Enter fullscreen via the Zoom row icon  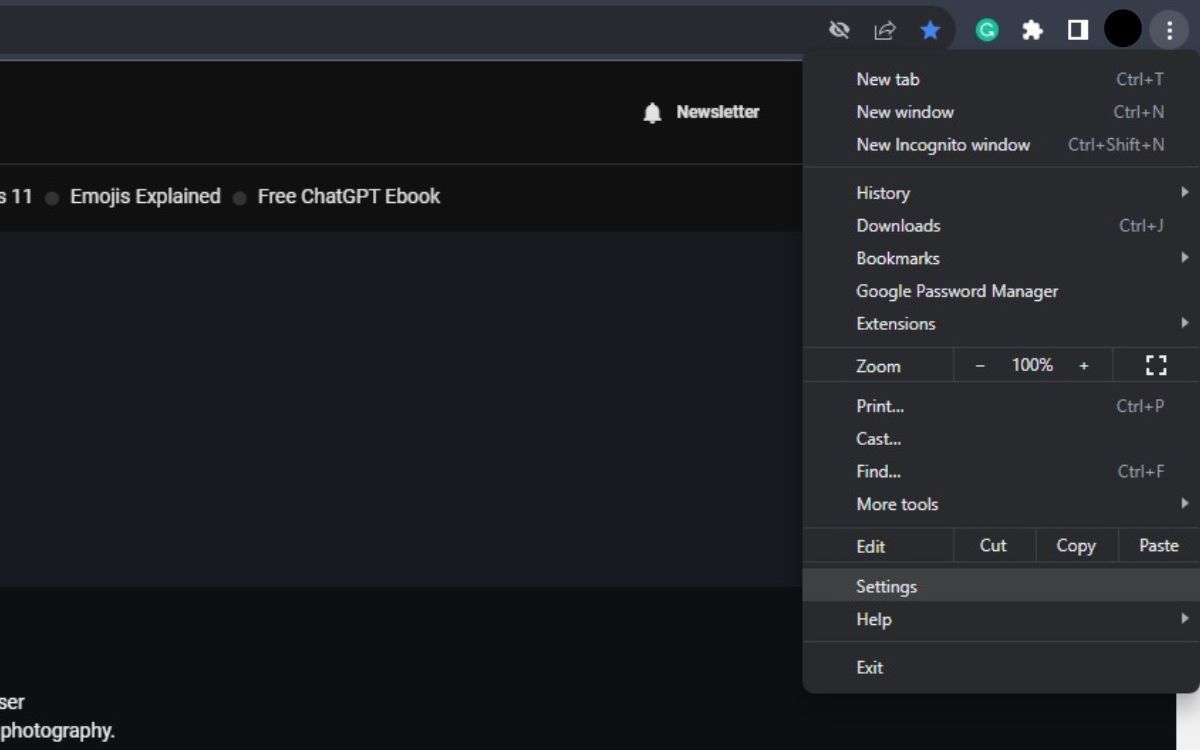[x=1155, y=365]
